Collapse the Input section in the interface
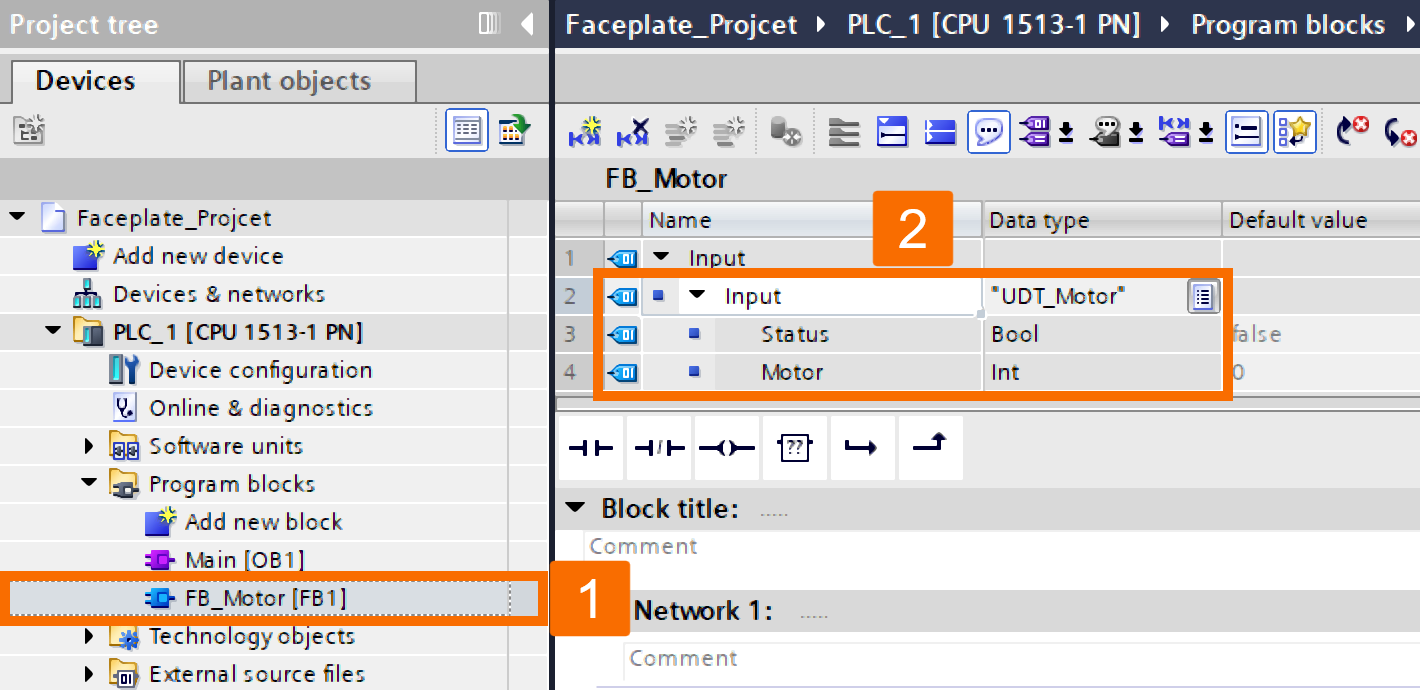The width and height of the screenshot is (1420, 690). point(659,257)
